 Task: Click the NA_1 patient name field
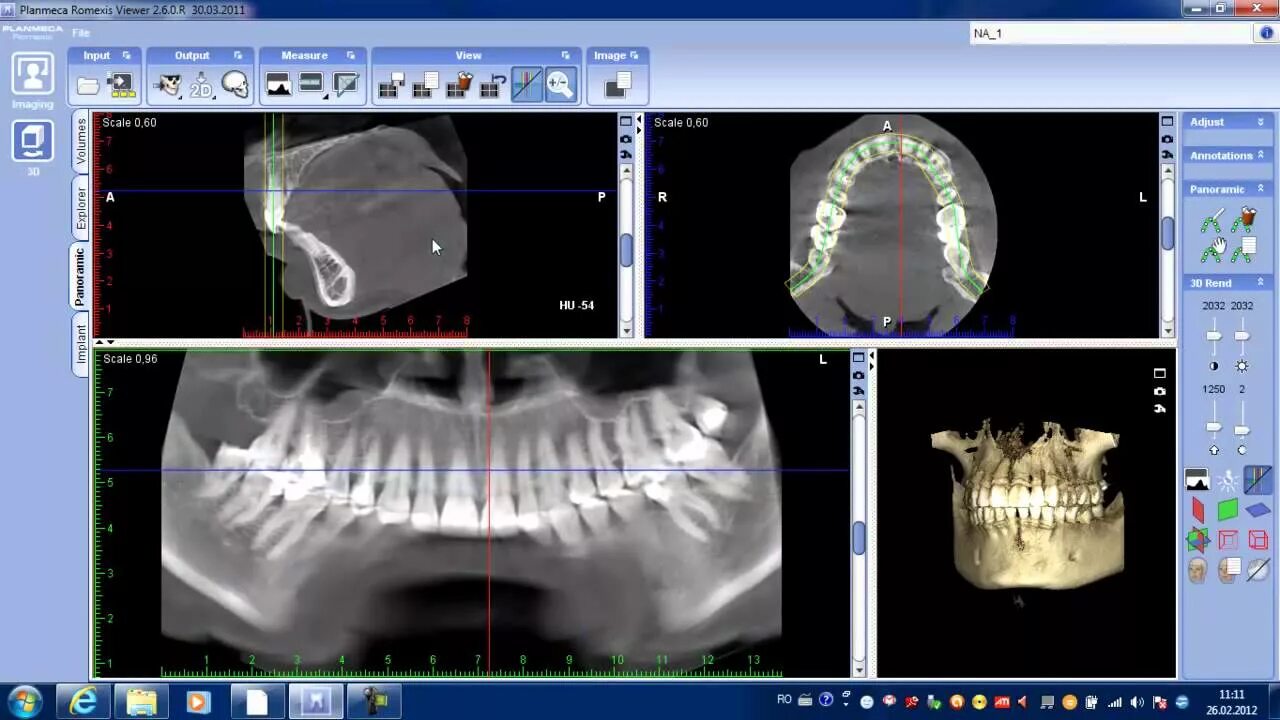tap(1110, 33)
